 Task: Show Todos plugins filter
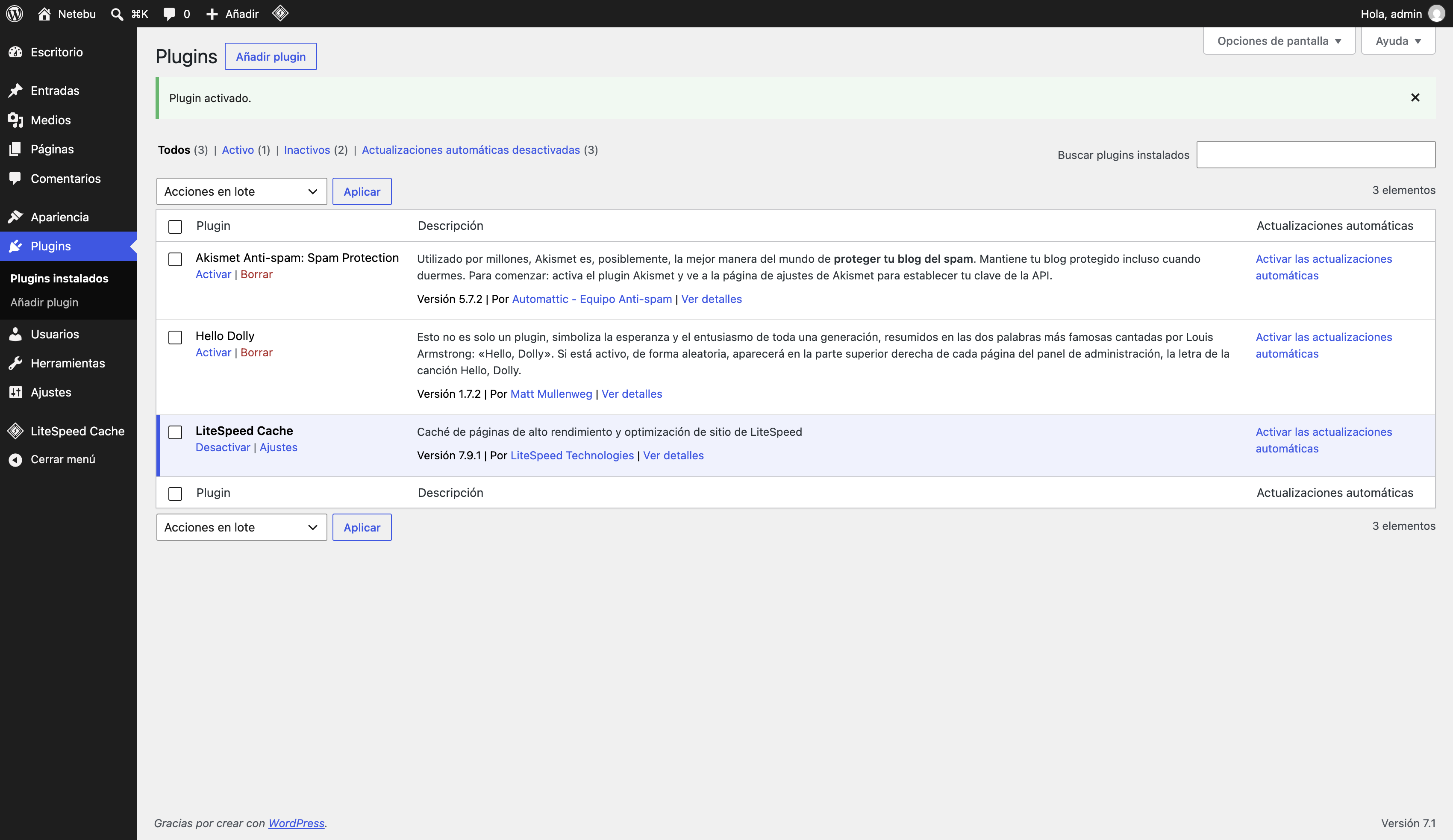tap(174, 150)
